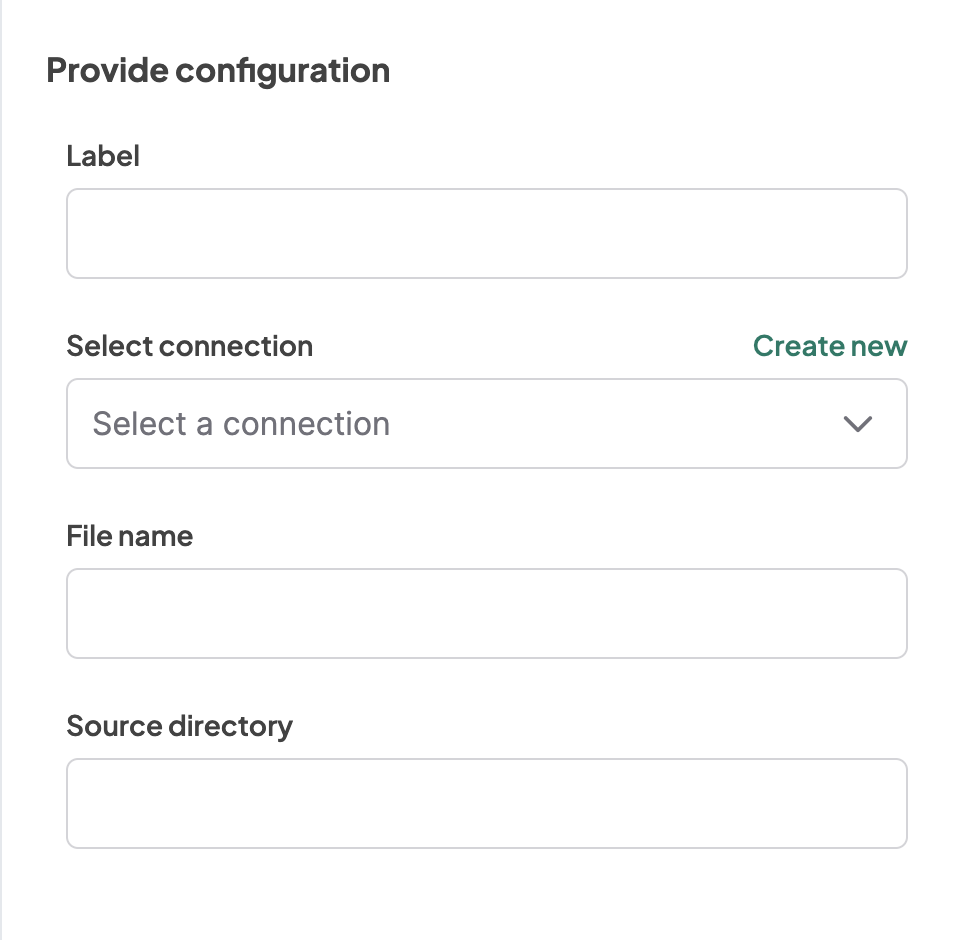Place cursor at left edge of File name input
The height and width of the screenshot is (940, 976).
tap(82, 614)
